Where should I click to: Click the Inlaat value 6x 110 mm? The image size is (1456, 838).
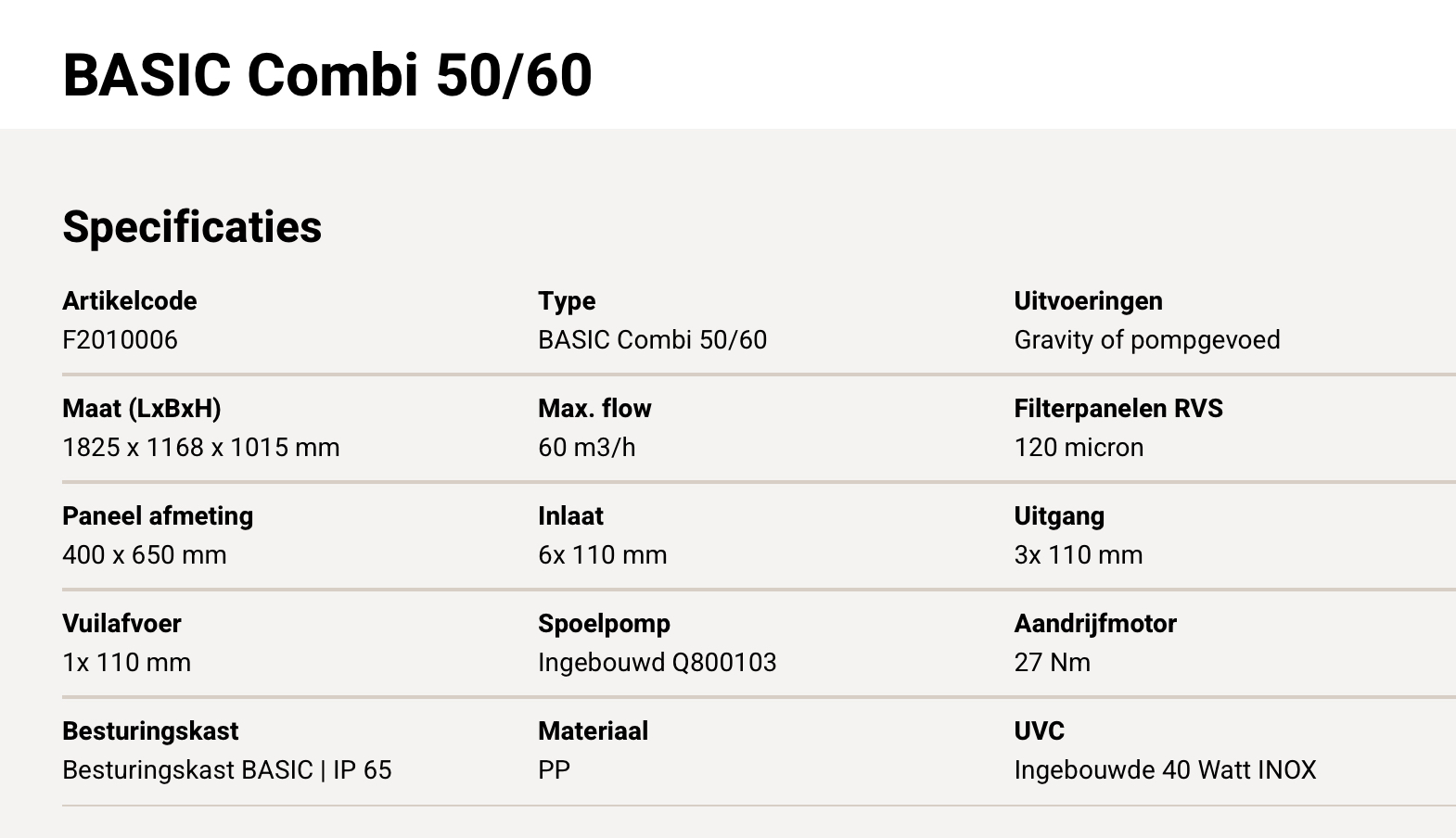click(x=602, y=555)
